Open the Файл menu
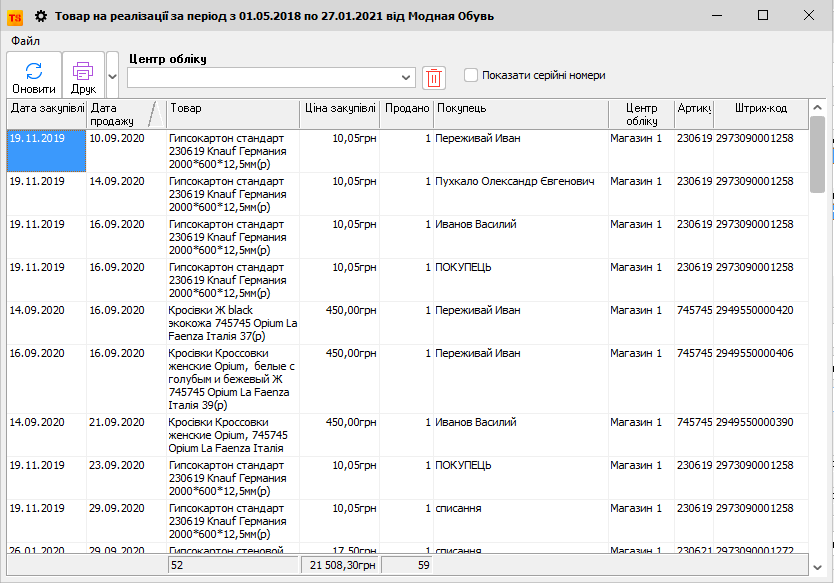Viewport: 834px width, 583px height. point(26,41)
